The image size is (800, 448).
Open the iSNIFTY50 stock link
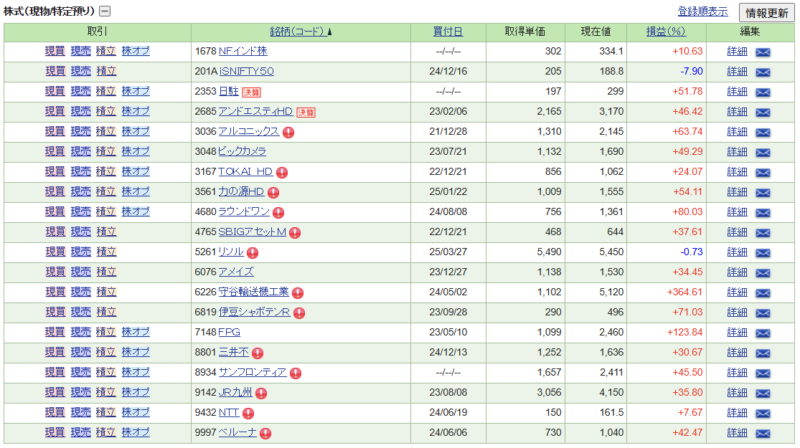(x=246, y=71)
